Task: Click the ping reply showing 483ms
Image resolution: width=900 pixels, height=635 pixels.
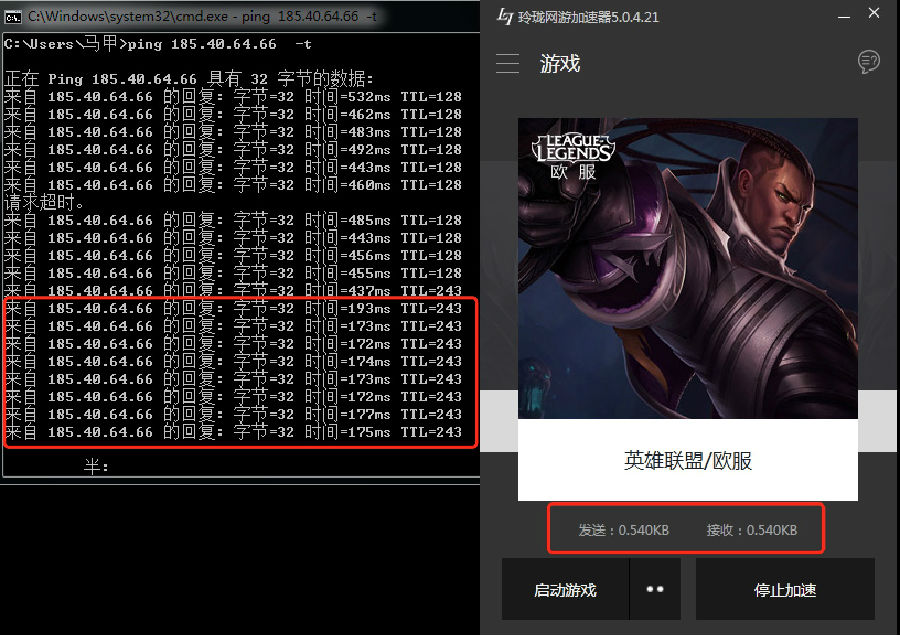Action: click(x=232, y=132)
